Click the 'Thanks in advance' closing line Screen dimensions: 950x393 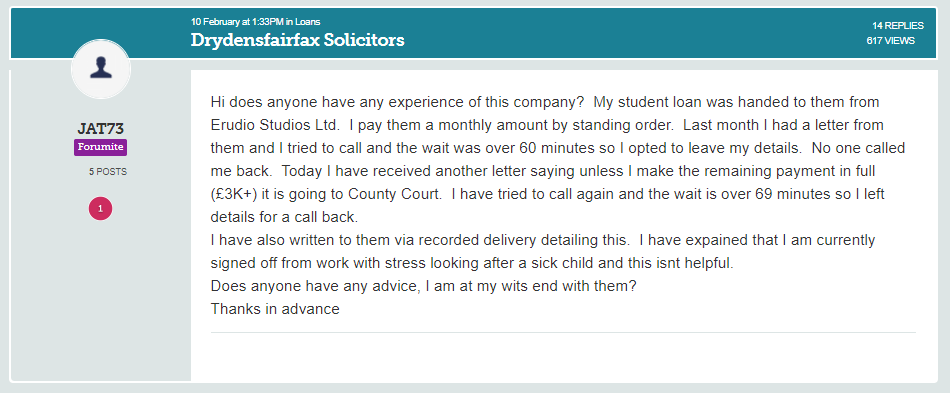(275, 309)
